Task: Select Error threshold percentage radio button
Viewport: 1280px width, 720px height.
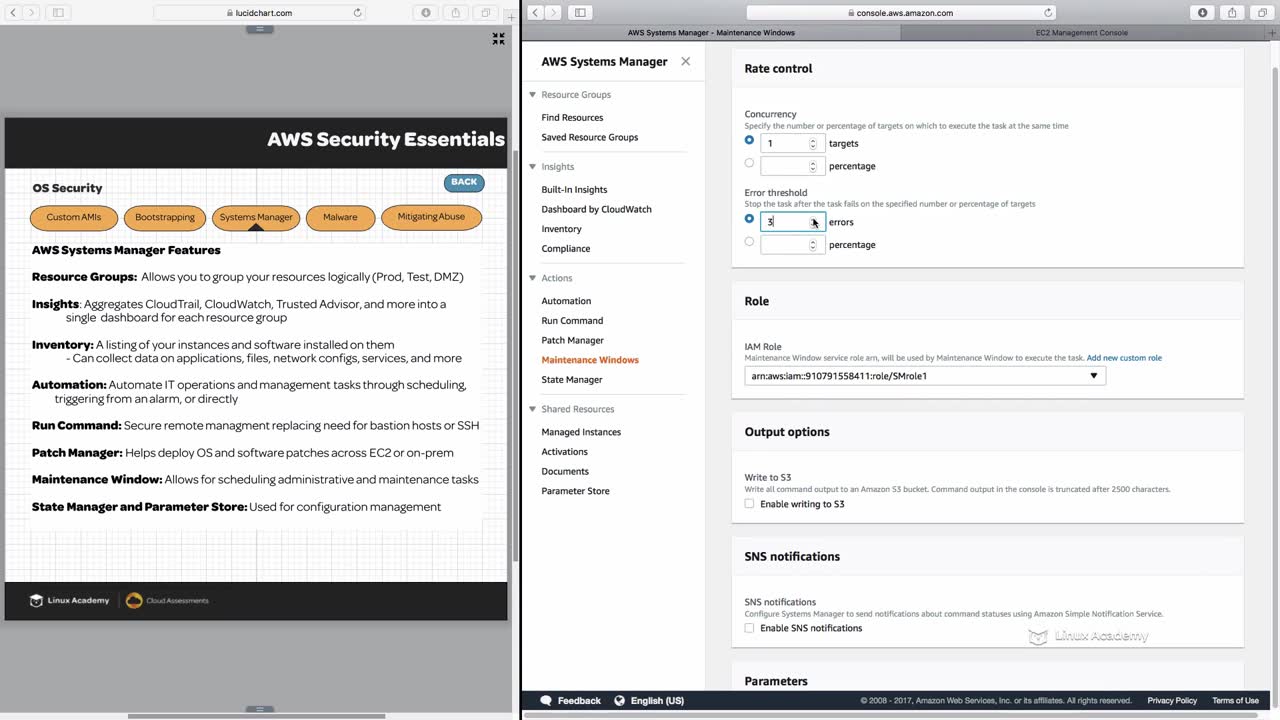Action: click(x=749, y=242)
